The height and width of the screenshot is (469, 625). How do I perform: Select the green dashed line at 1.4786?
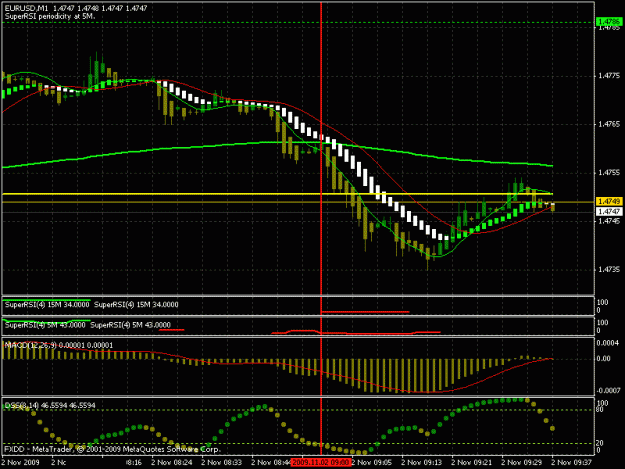[x=298, y=22]
